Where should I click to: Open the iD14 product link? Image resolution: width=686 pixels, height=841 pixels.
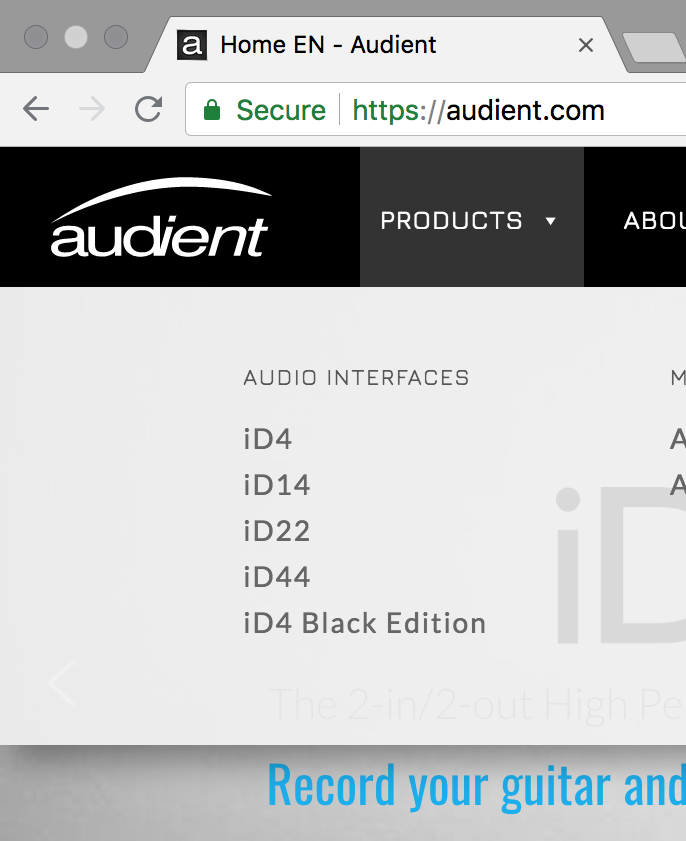277,485
